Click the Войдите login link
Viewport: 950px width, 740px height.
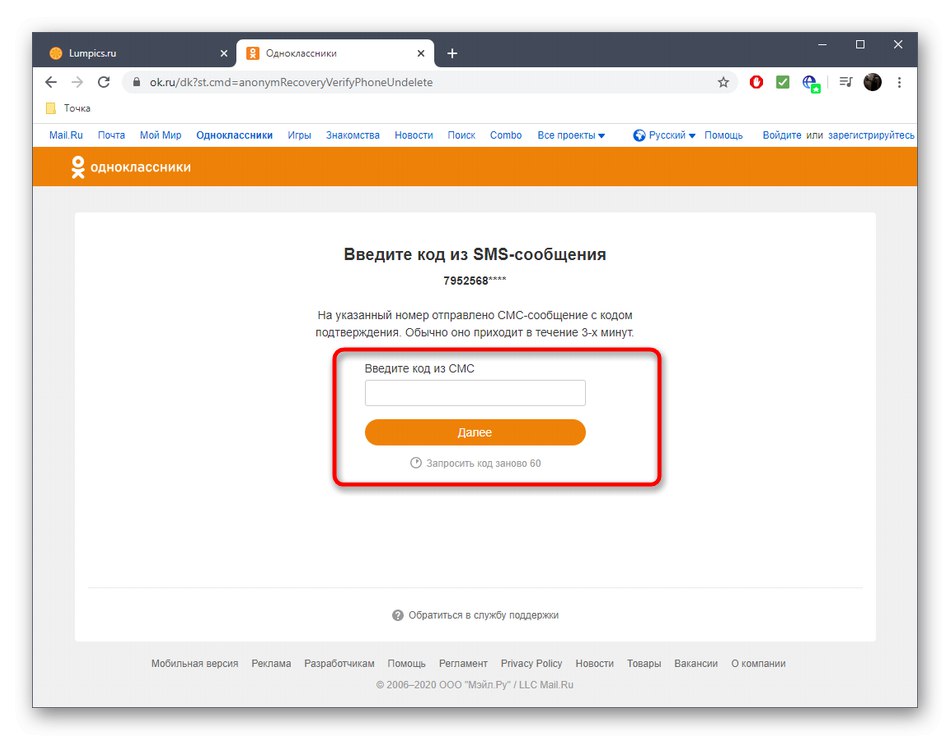pyautogui.click(x=782, y=135)
